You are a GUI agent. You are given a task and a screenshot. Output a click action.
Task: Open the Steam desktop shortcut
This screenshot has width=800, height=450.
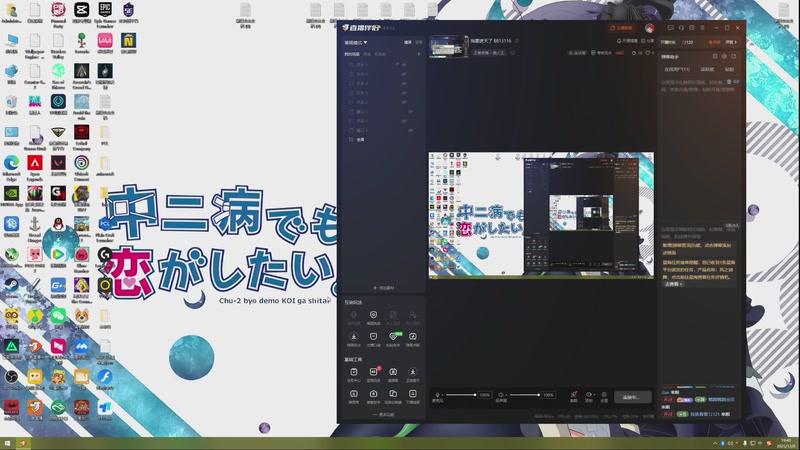11,288
